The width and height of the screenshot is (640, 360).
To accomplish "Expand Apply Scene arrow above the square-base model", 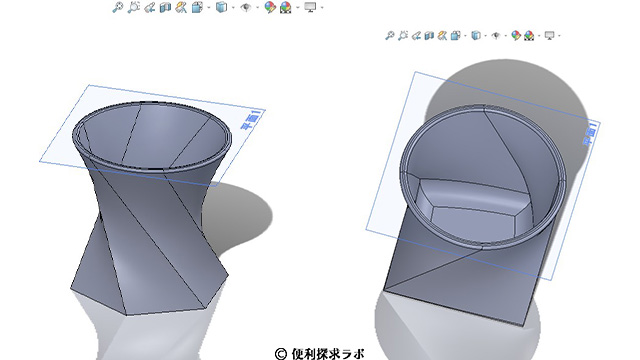I will 539,36.
